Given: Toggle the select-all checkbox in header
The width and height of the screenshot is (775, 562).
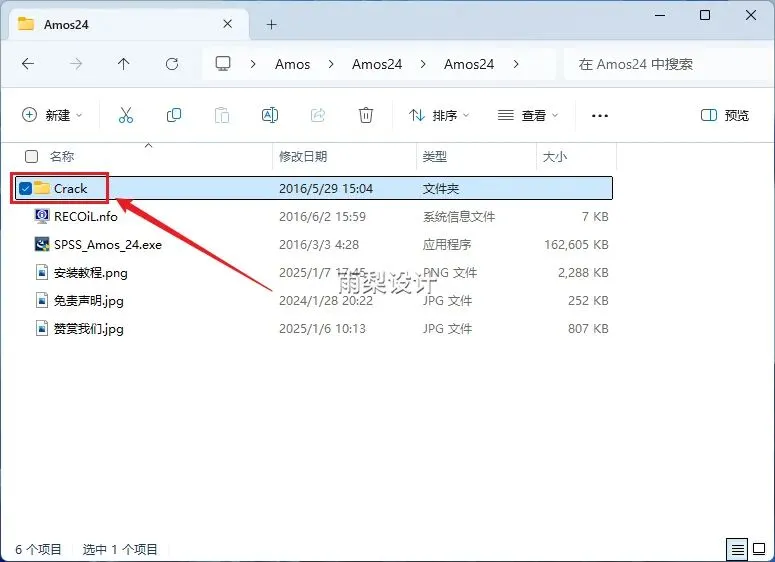Looking at the screenshot, I should (31, 156).
